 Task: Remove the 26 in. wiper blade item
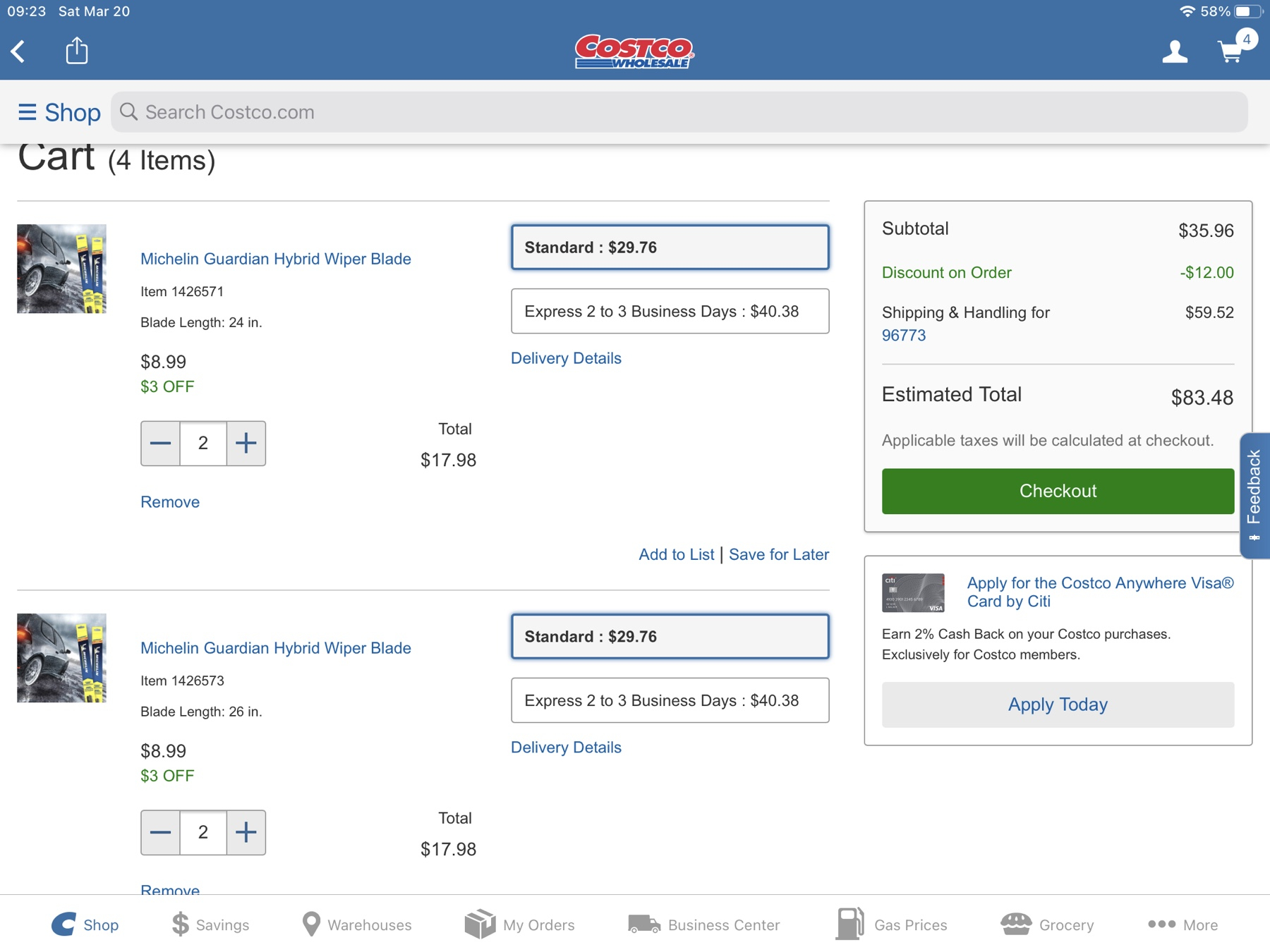pyautogui.click(x=170, y=889)
